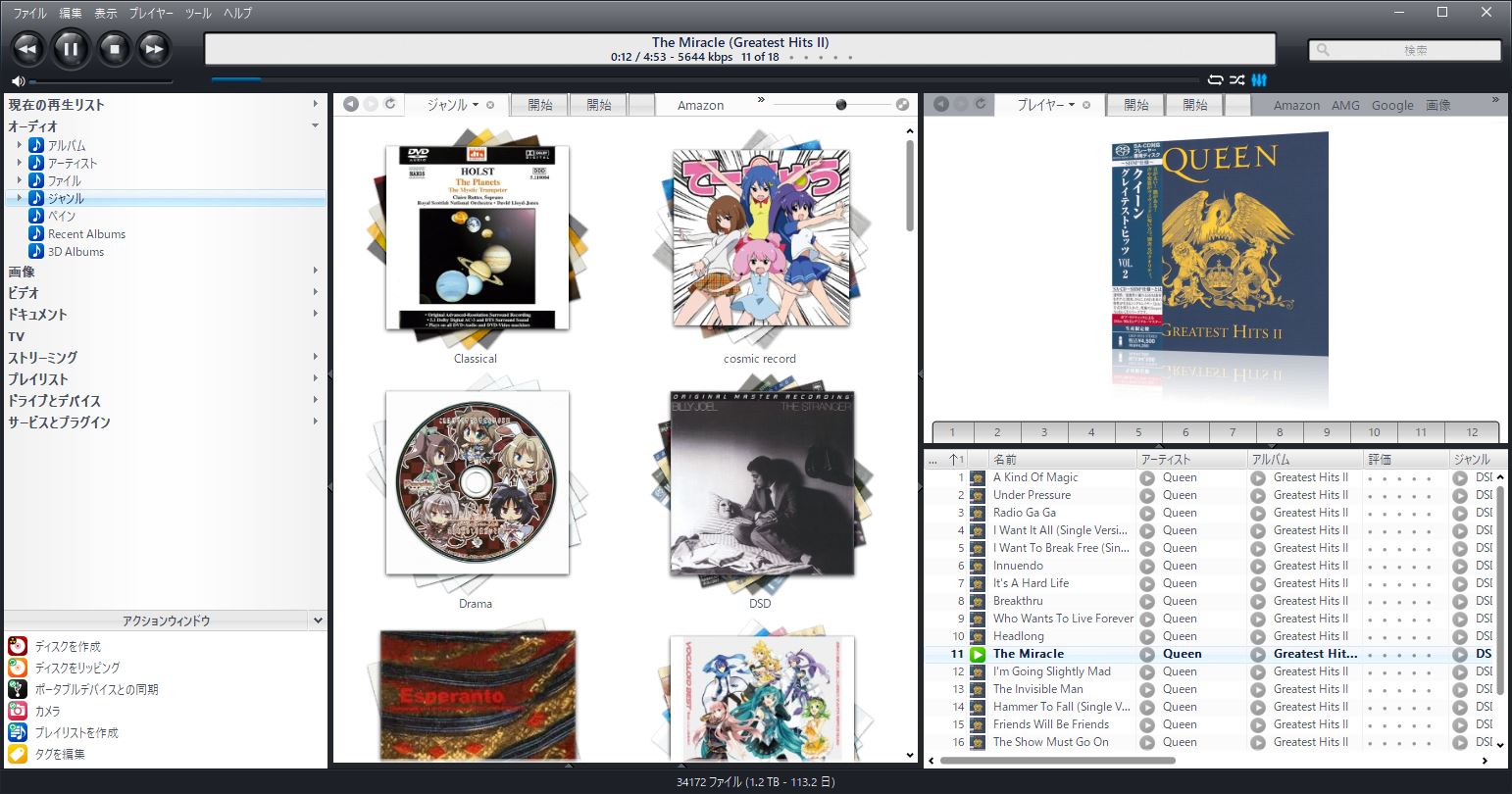Click the Amazon link in center pane
This screenshot has height=794, width=1512.
click(x=700, y=105)
